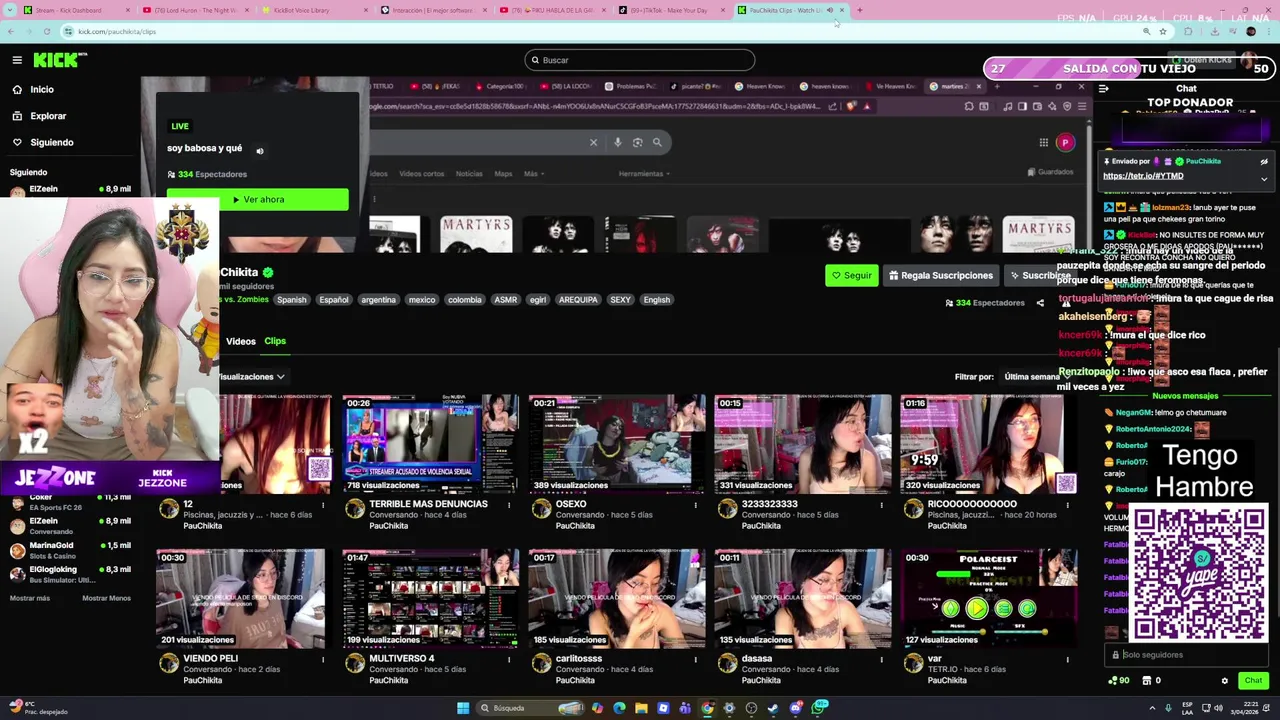
Task: Click the Windows Start button
Action: click(463, 708)
